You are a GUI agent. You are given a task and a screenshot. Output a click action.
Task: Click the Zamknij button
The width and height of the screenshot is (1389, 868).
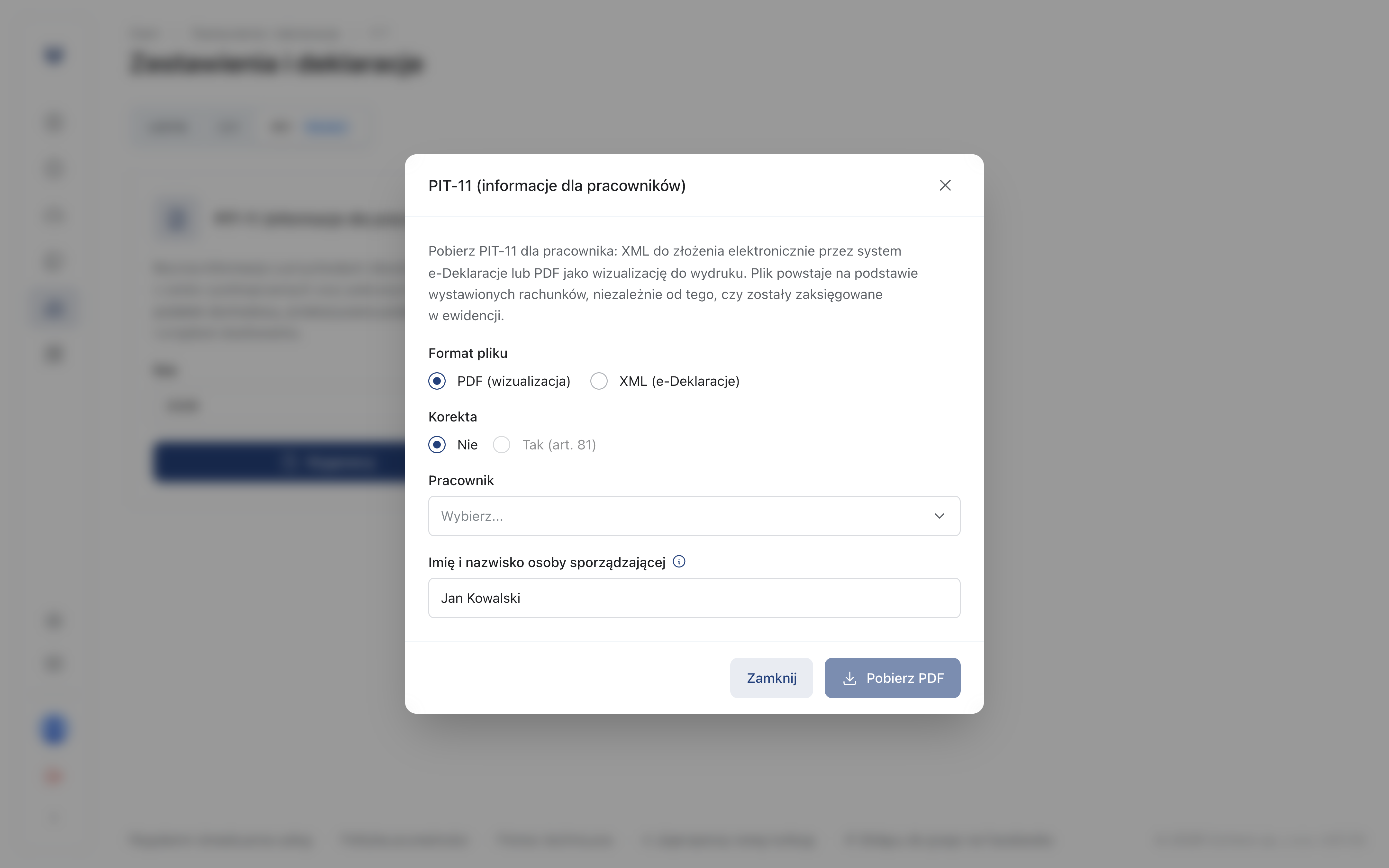click(771, 678)
